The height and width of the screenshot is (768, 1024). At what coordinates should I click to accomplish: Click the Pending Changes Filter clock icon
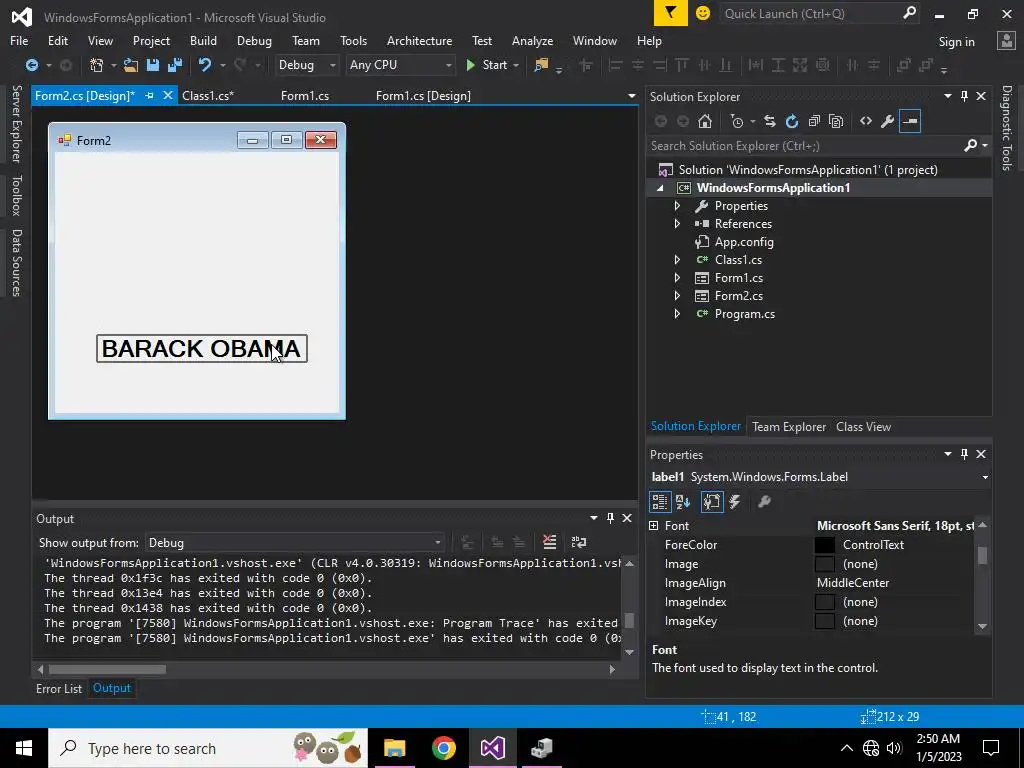(x=737, y=121)
